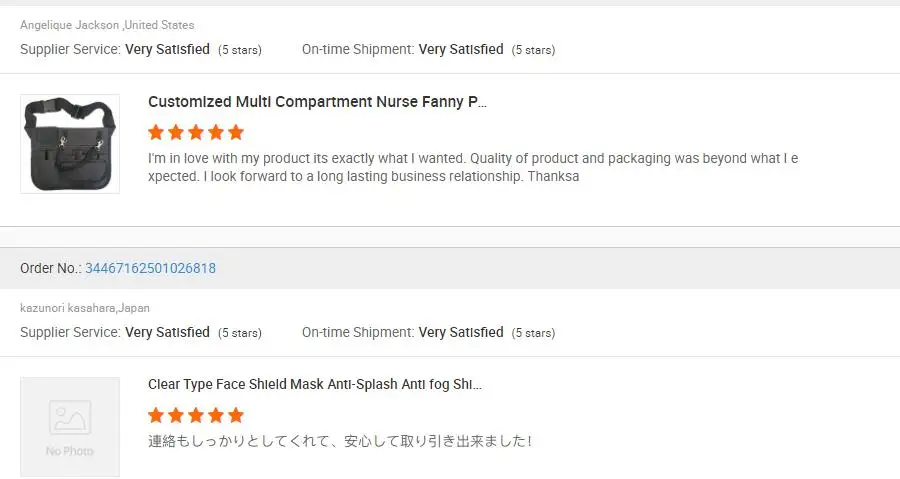Open the Clear Type Face Shield Mask title
This screenshot has width=900, height=479.
[x=314, y=385]
